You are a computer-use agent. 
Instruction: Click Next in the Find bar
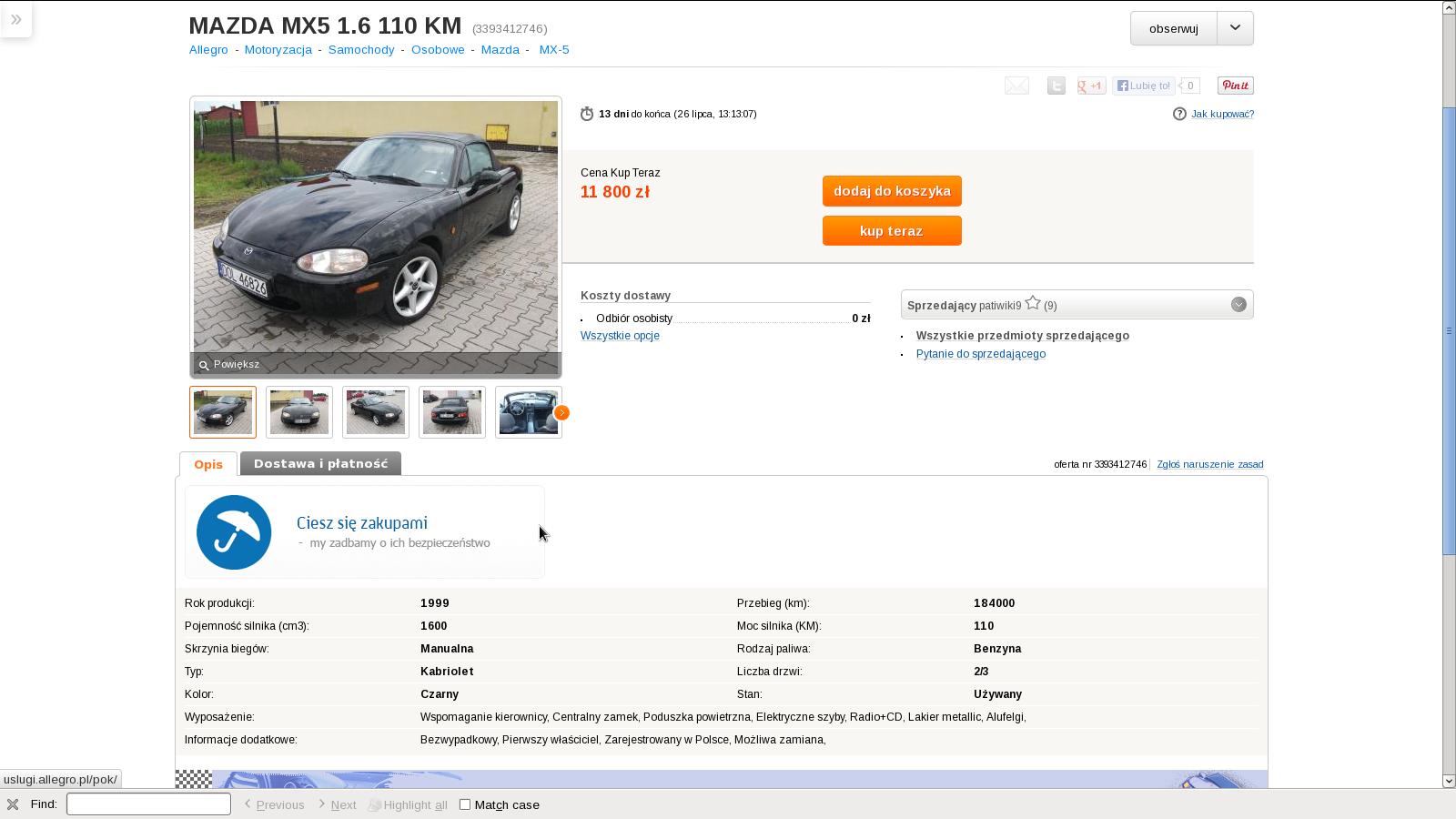point(337,804)
